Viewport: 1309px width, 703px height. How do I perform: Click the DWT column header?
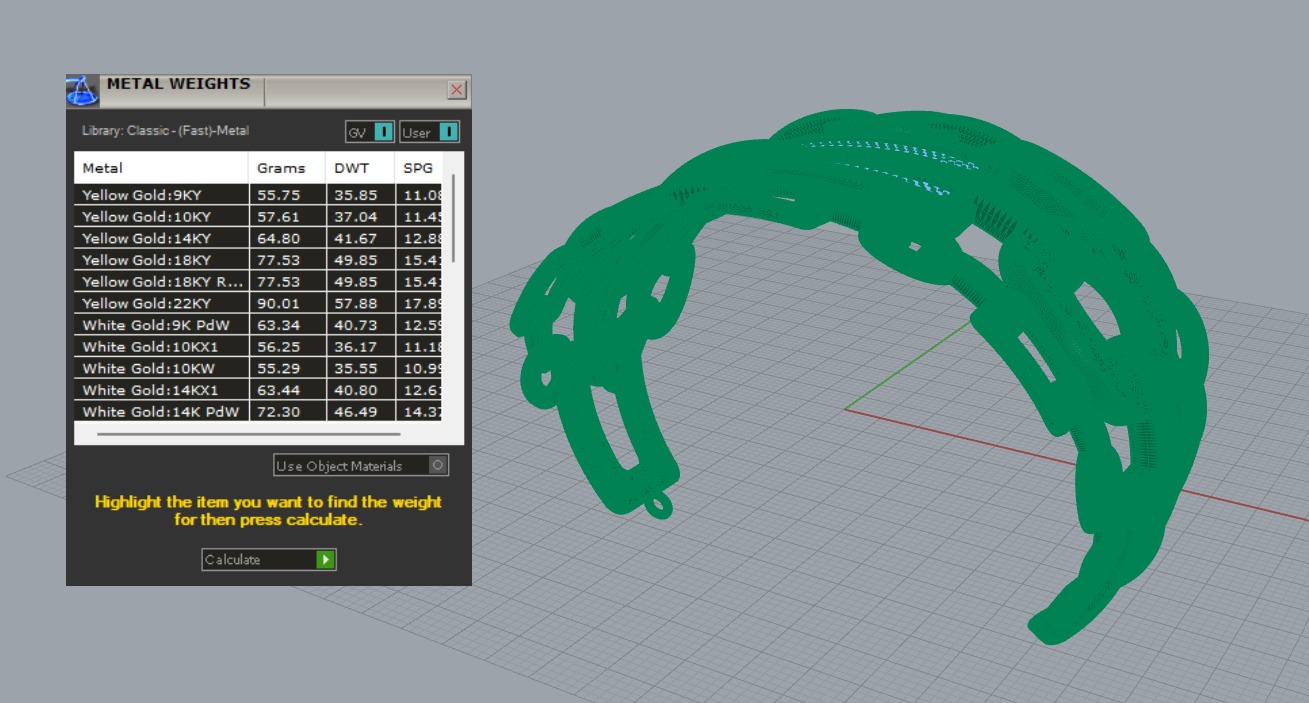coord(360,167)
